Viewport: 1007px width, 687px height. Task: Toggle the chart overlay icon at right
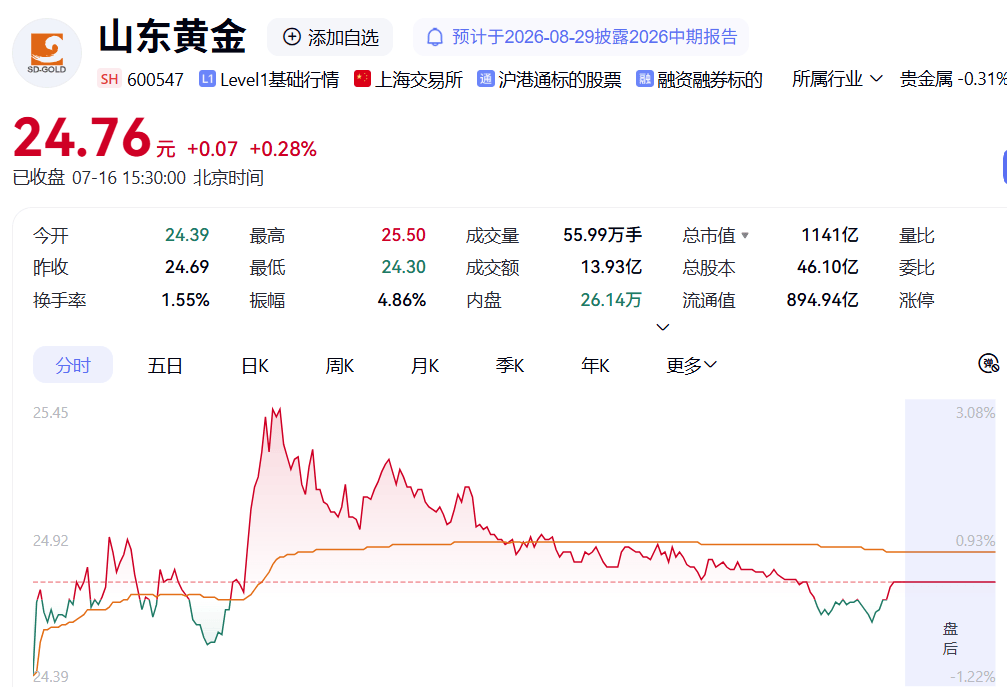click(988, 363)
